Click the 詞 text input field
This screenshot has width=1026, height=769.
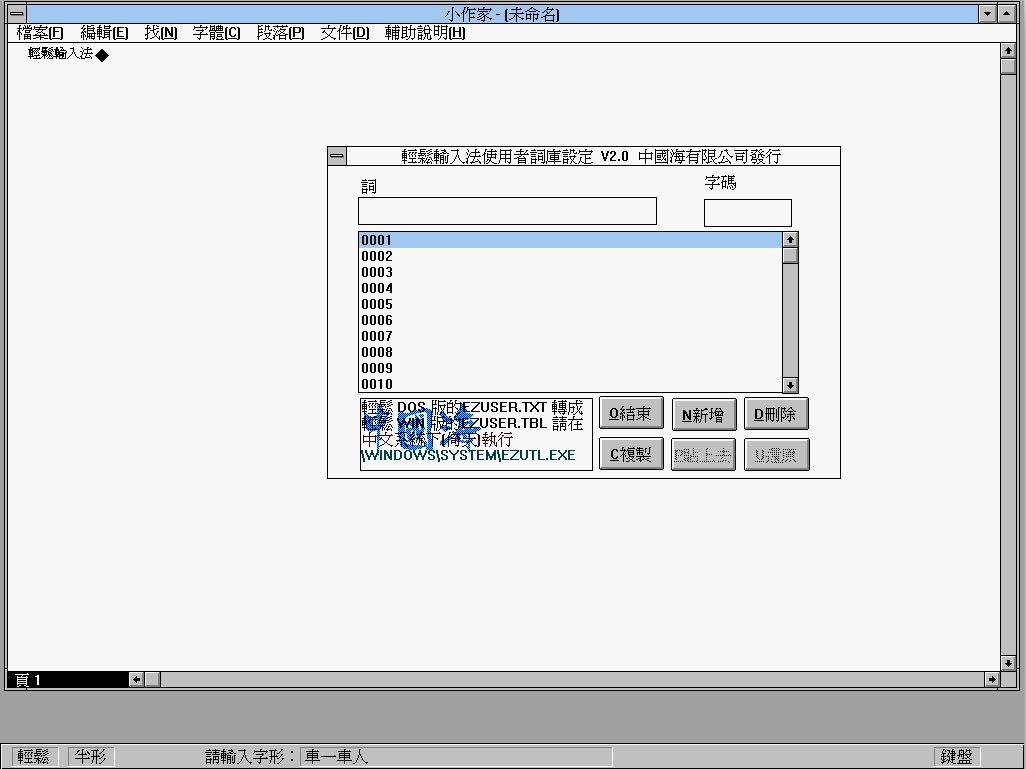(507, 211)
